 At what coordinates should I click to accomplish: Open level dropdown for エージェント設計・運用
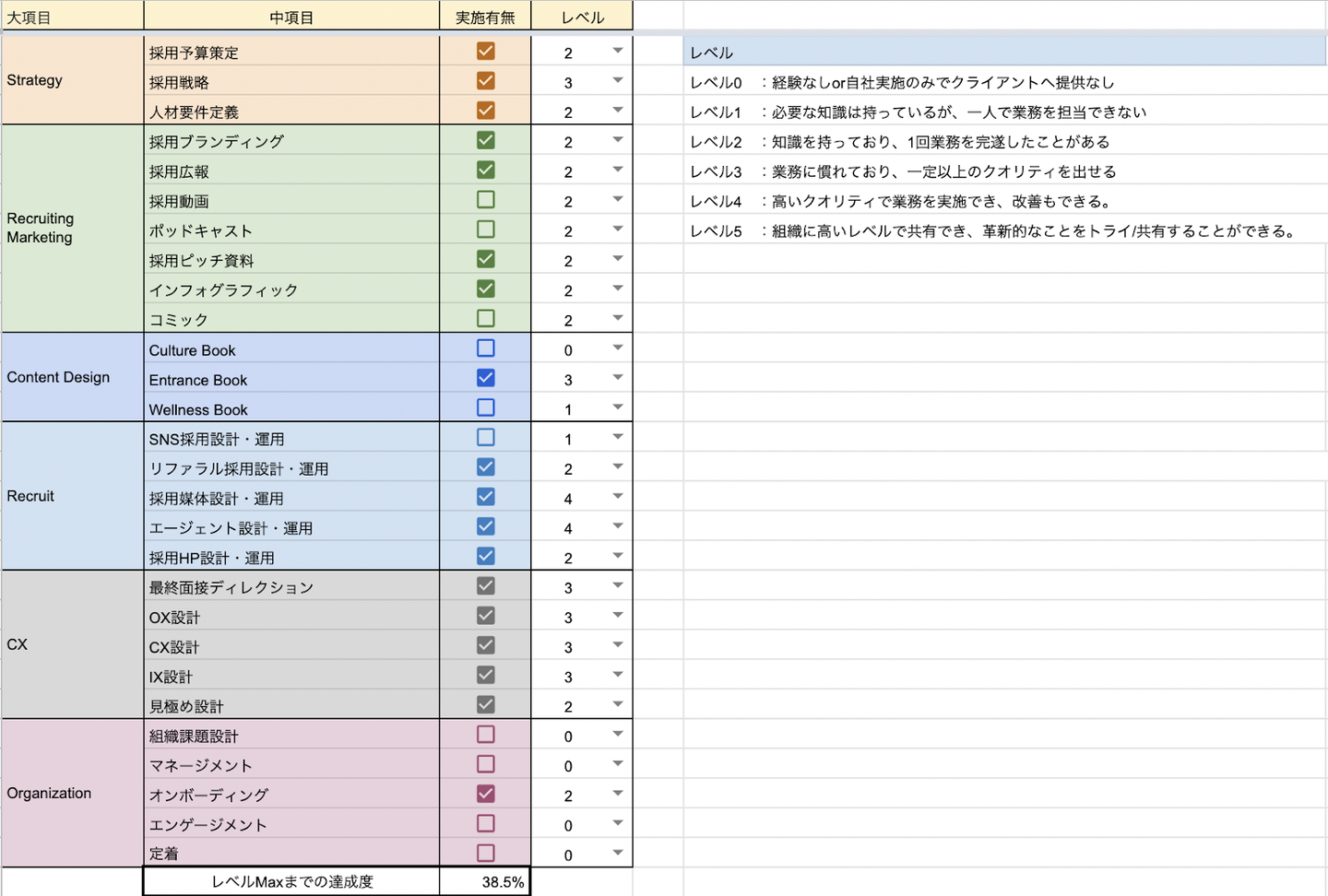(618, 526)
